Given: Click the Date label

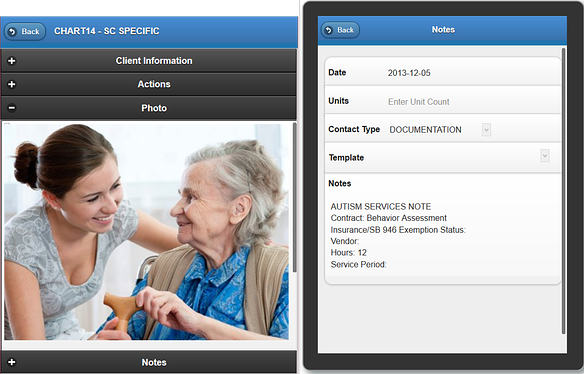Looking at the screenshot, I should point(337,73).
